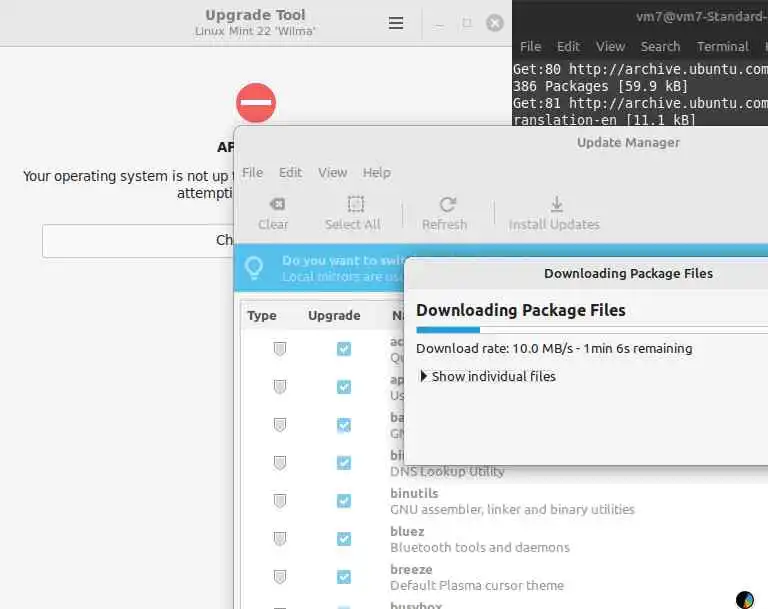Viewport: 768px width, 609px height.
Task: Uncheck the upgrade checkbox in the first row
Action: pyautogui.click(x=344, y=349)
